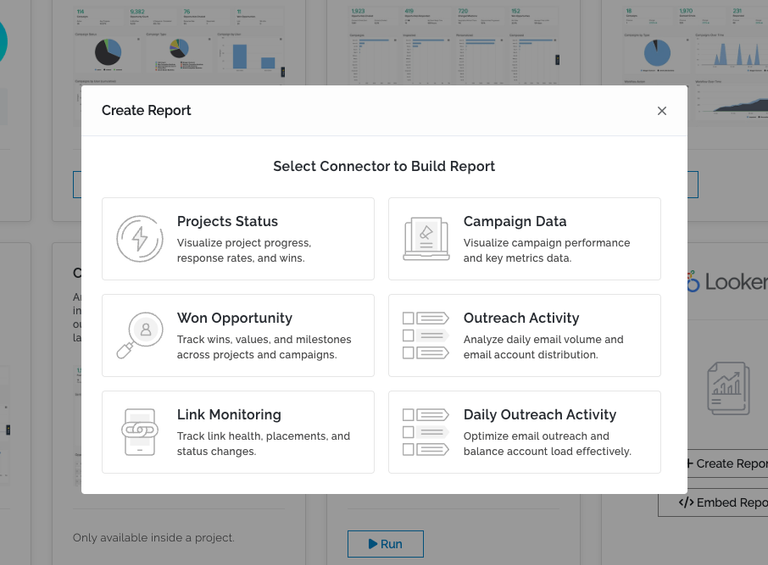This screenshot has height=565, width=768.
Task: Click 'Track link health, placements' text
Action: (264, 443)
